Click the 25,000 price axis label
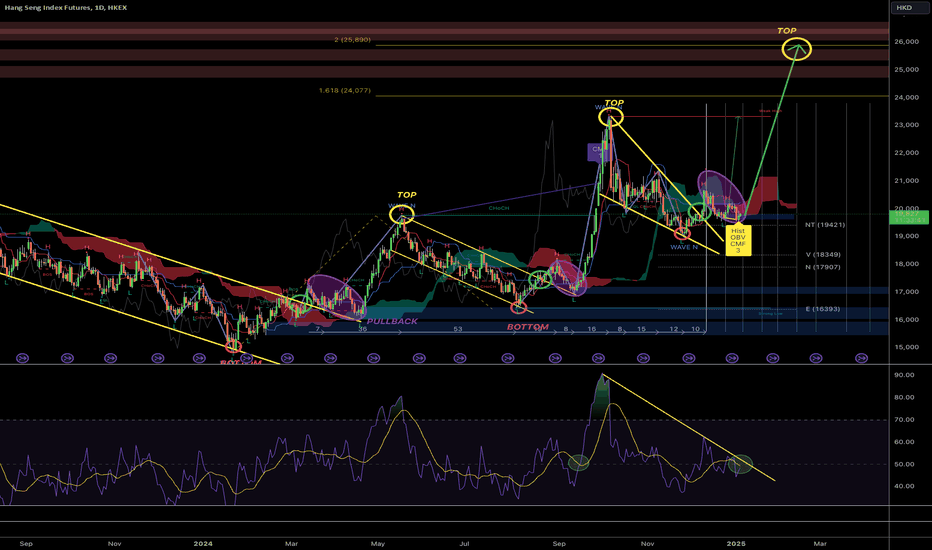 click(904, 70)
